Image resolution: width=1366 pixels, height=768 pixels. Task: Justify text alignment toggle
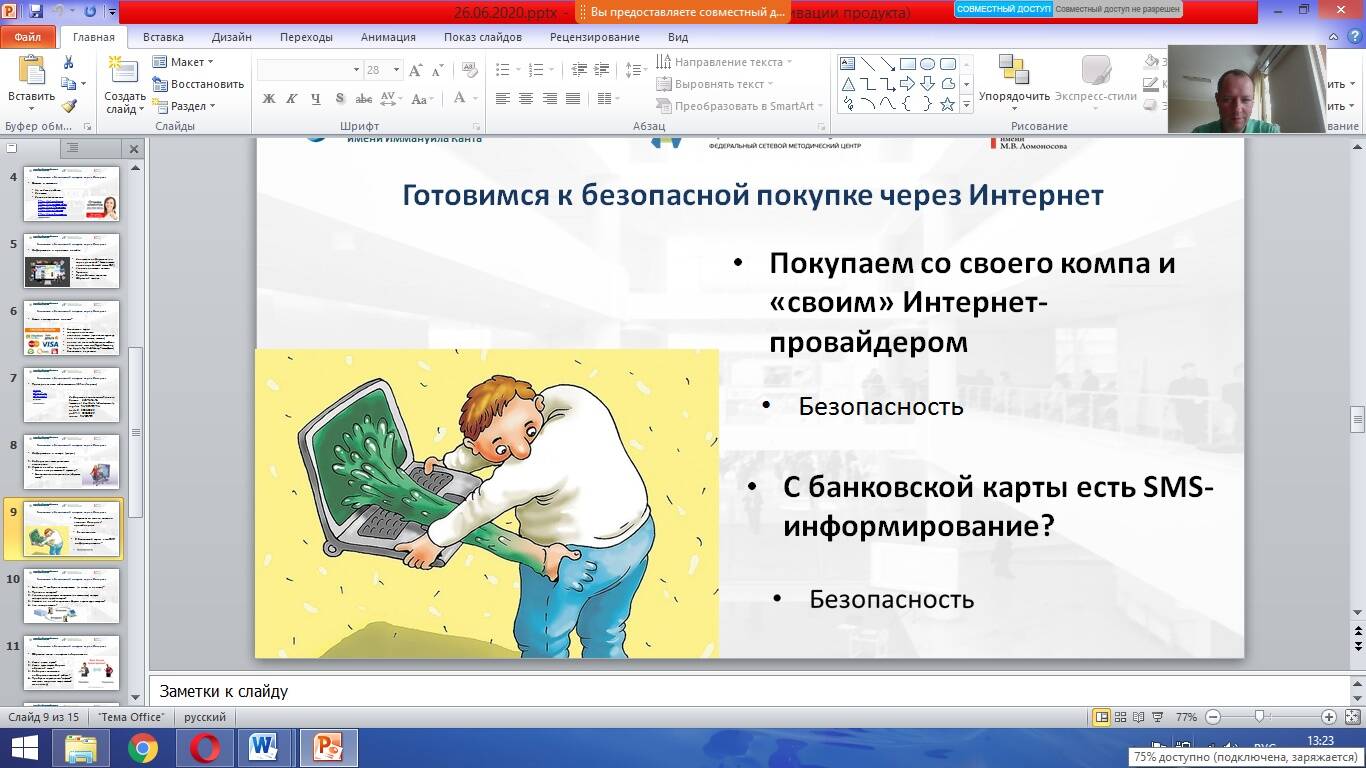[x=573, y=98]
